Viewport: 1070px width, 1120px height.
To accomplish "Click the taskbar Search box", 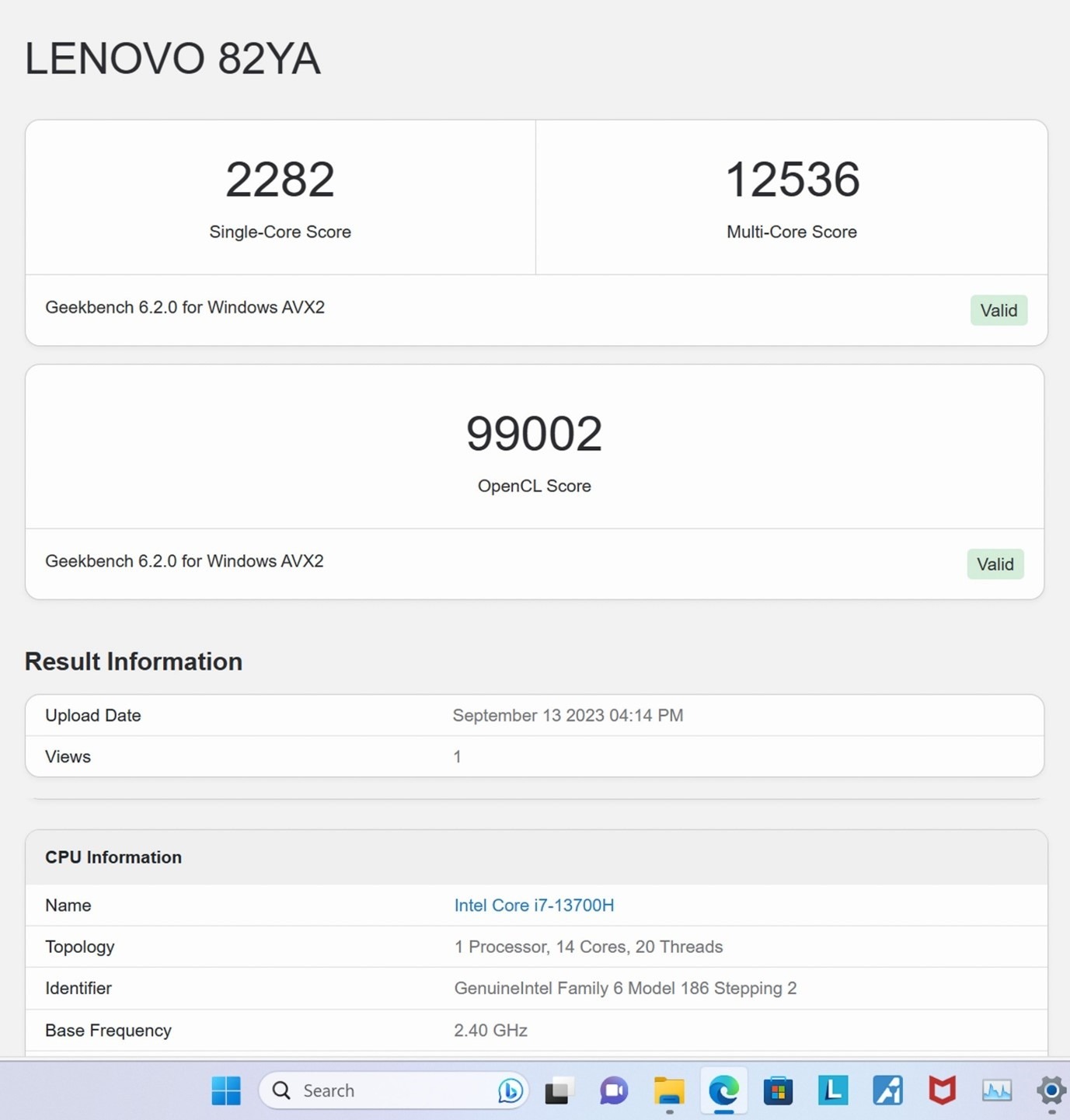I will (x=394, y=1090).
